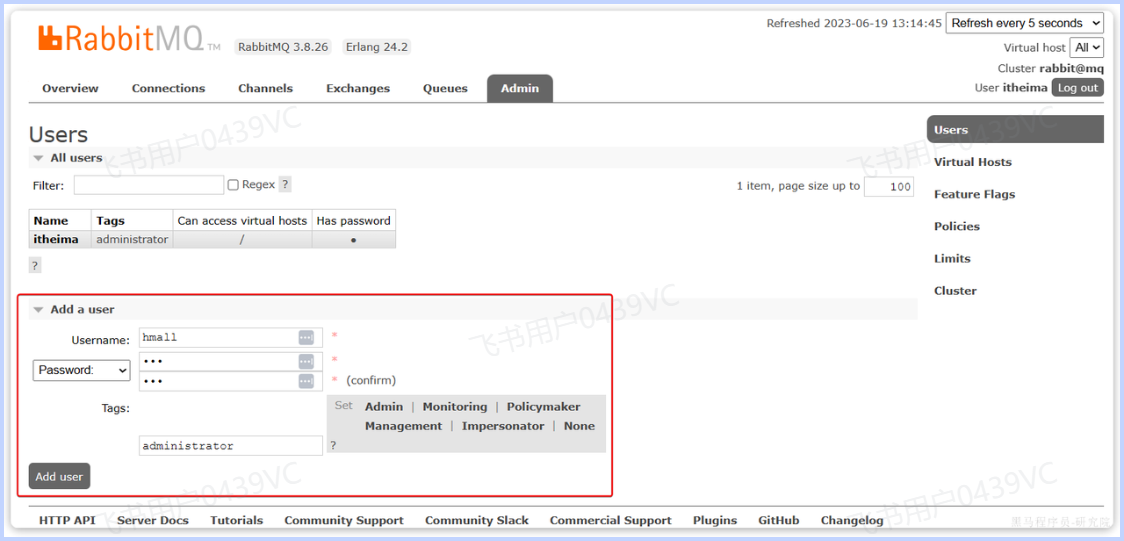This screenshot has width=1124, height=541.
Task: Open help question mark next to Regex
Action: [x=285, y=185]
